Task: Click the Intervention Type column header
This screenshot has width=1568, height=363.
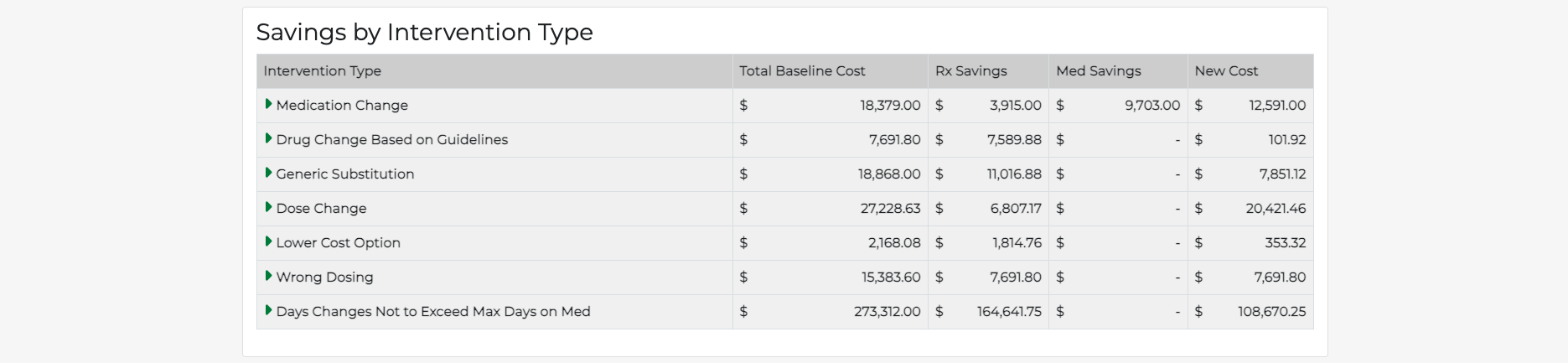Action: coord(323,71)
